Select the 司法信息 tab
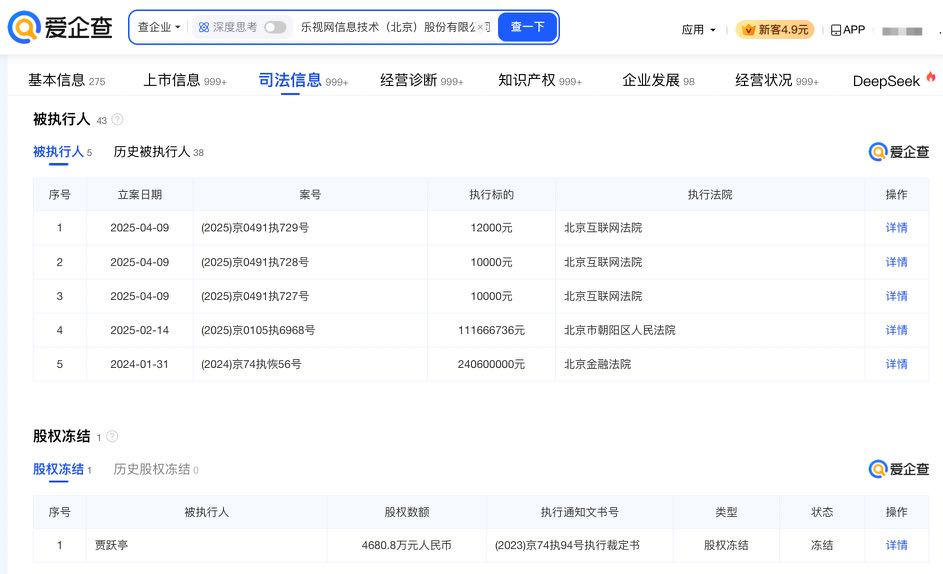Image resolution: width=943 pixels, height=574 pixels. click(x=303, y=80)
